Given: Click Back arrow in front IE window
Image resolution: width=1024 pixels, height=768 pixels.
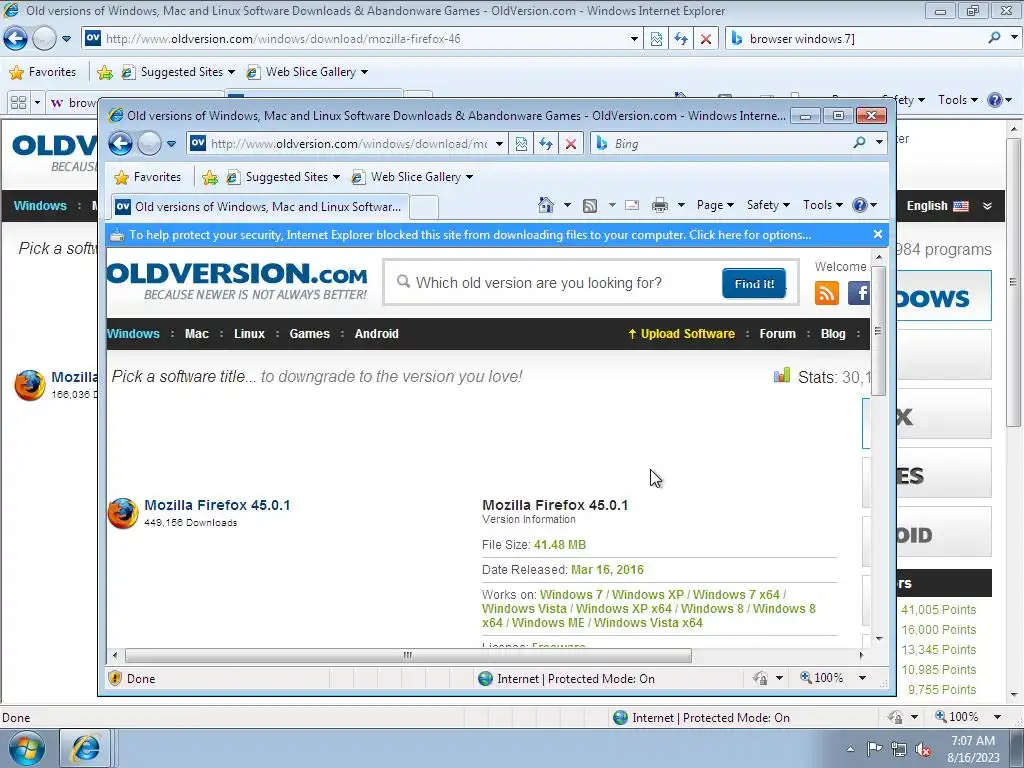Looking at the screenshot, I should [120, 144].
